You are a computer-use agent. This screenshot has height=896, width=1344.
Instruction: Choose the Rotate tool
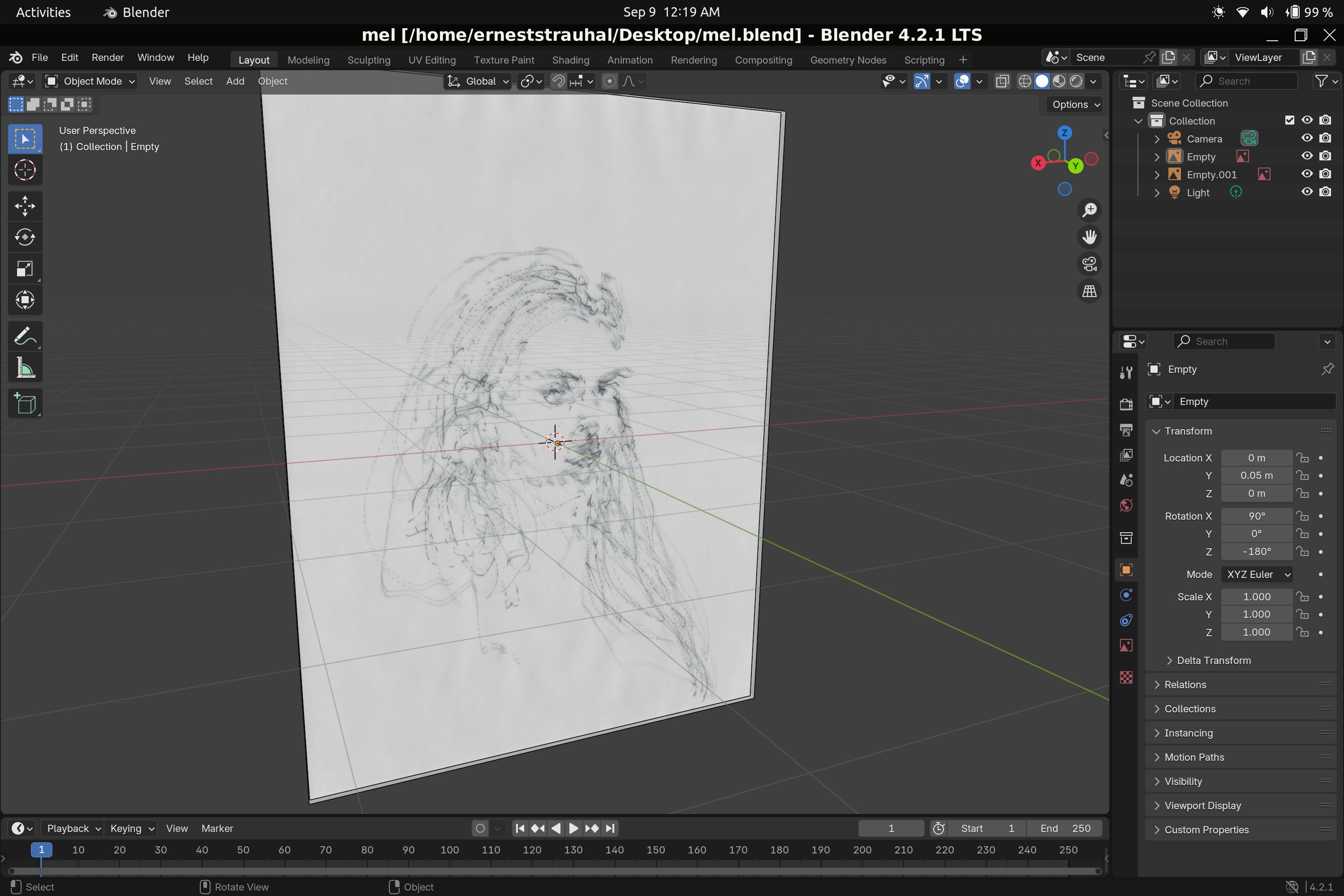point(25,237)
